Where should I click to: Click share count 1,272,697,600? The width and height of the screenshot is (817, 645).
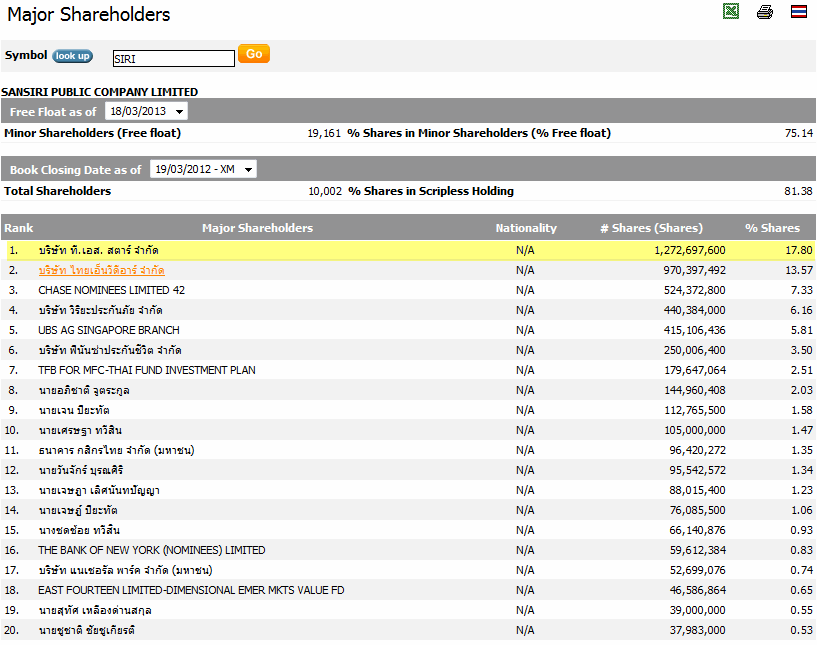pos(690,250)
